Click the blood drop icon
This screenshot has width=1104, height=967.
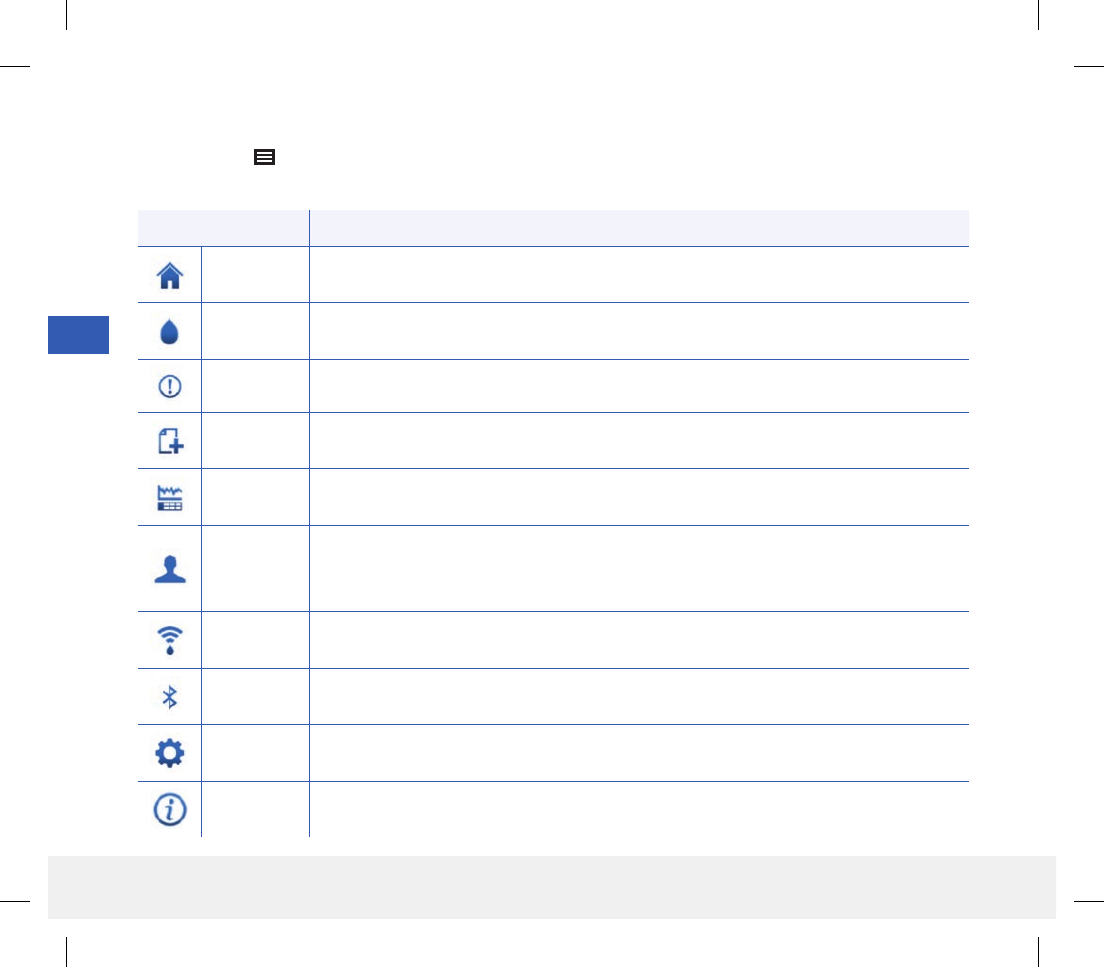tap(170, 332)
